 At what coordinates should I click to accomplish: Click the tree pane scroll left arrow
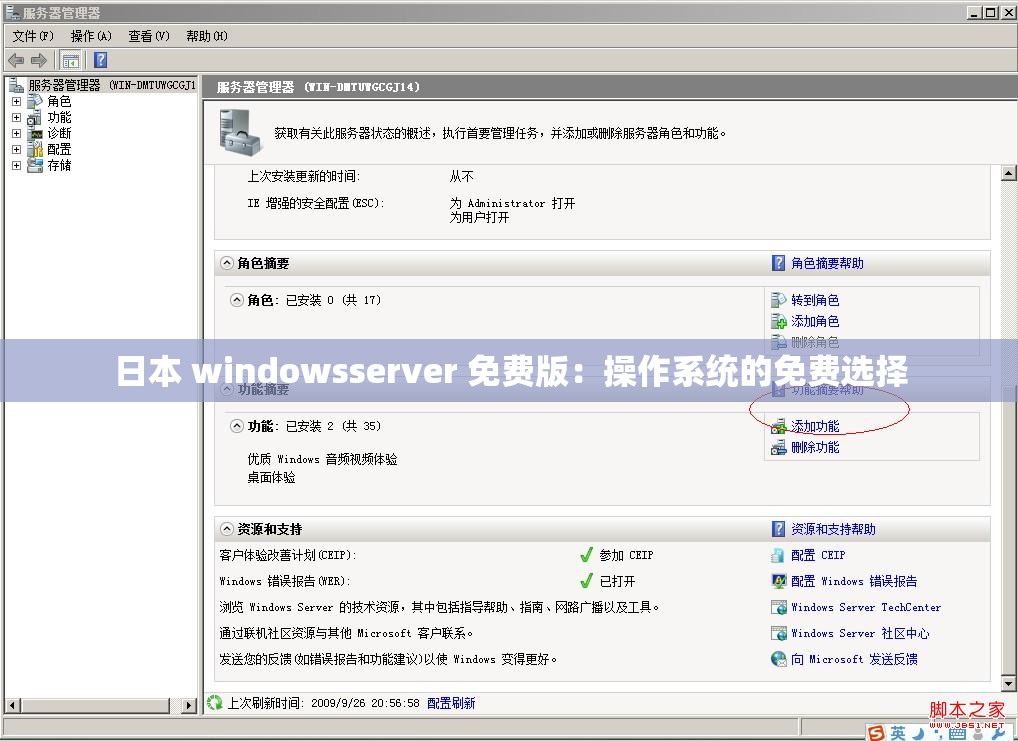[12, 705]
